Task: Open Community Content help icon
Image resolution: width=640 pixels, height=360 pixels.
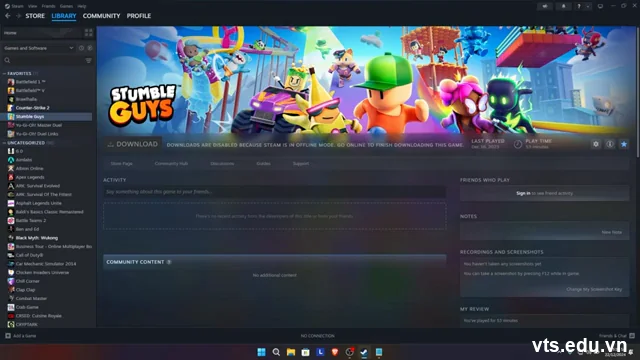Action: 169,262
